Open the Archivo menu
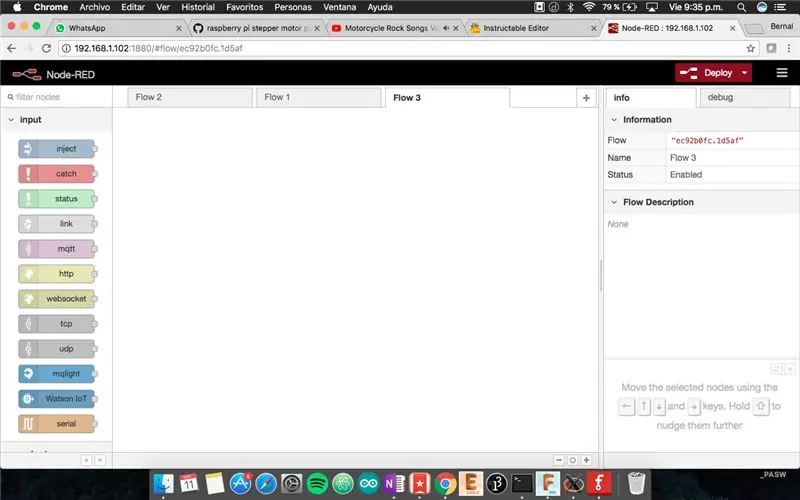This screenshot has height=500, width=800. [x=95, y=7]
